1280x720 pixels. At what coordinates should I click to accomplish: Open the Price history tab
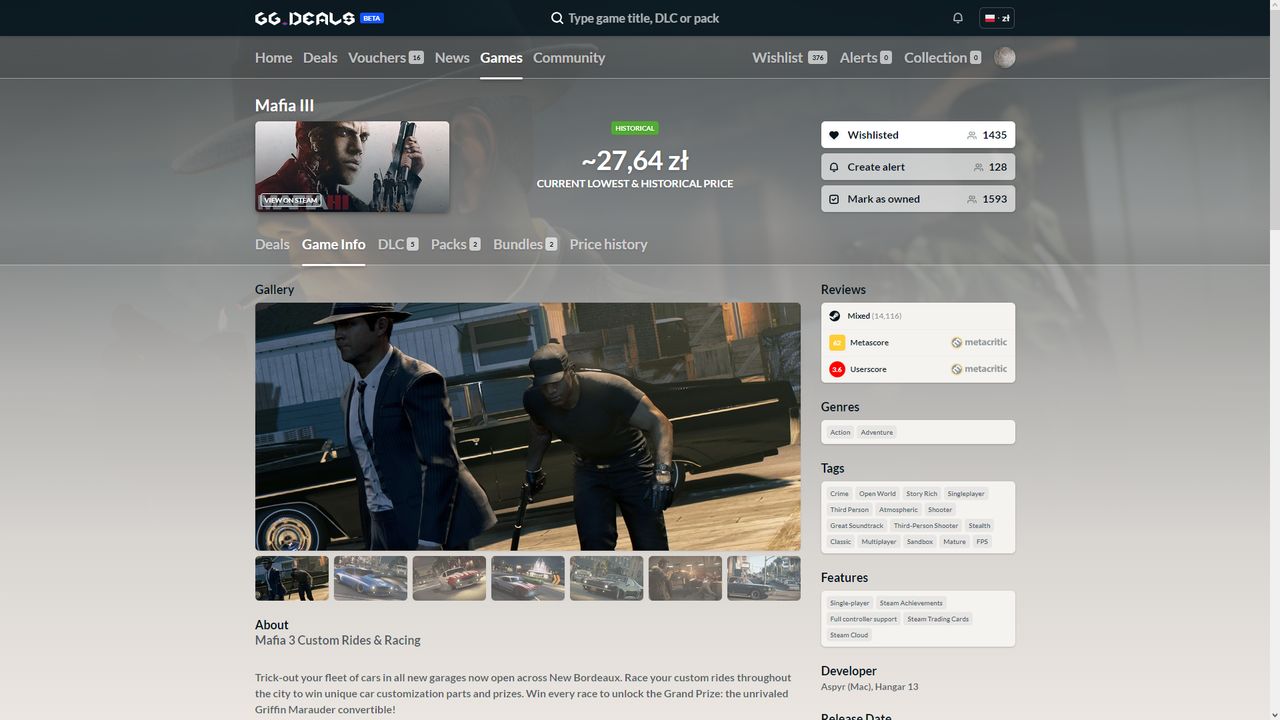pos(608,244)
